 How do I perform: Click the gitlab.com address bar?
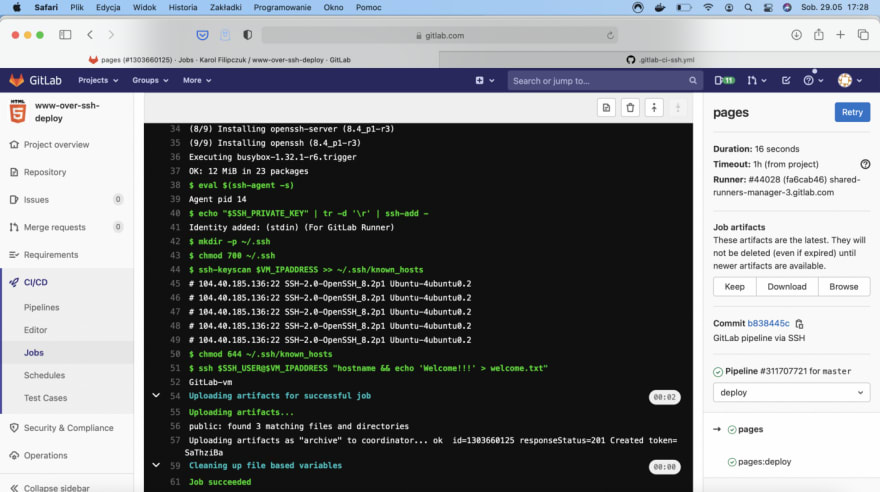click(x=440, y=35)
